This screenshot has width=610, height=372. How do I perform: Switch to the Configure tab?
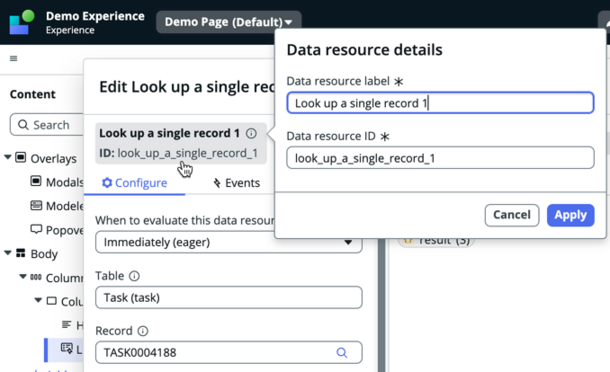(x=134, y=183)
